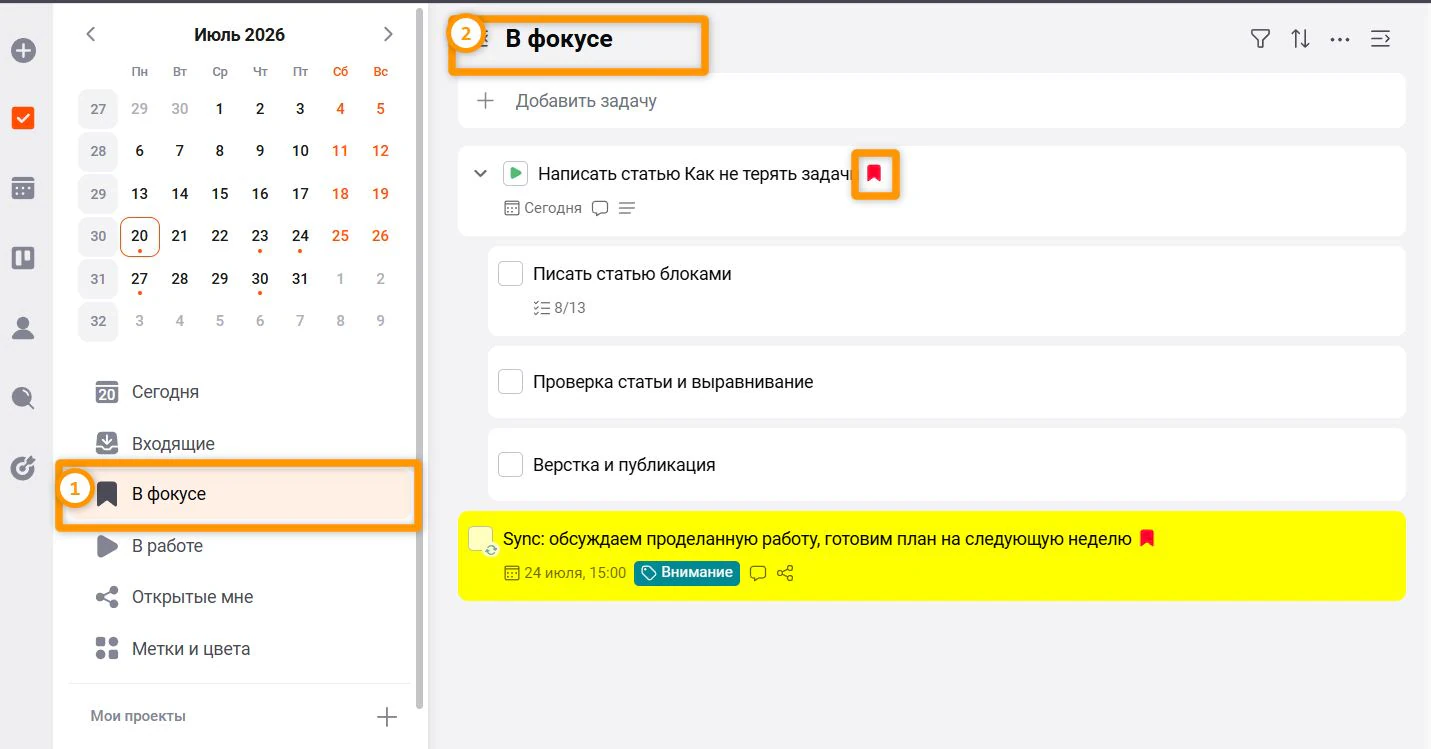Collapse subtasks of the article task

[480, 174]
